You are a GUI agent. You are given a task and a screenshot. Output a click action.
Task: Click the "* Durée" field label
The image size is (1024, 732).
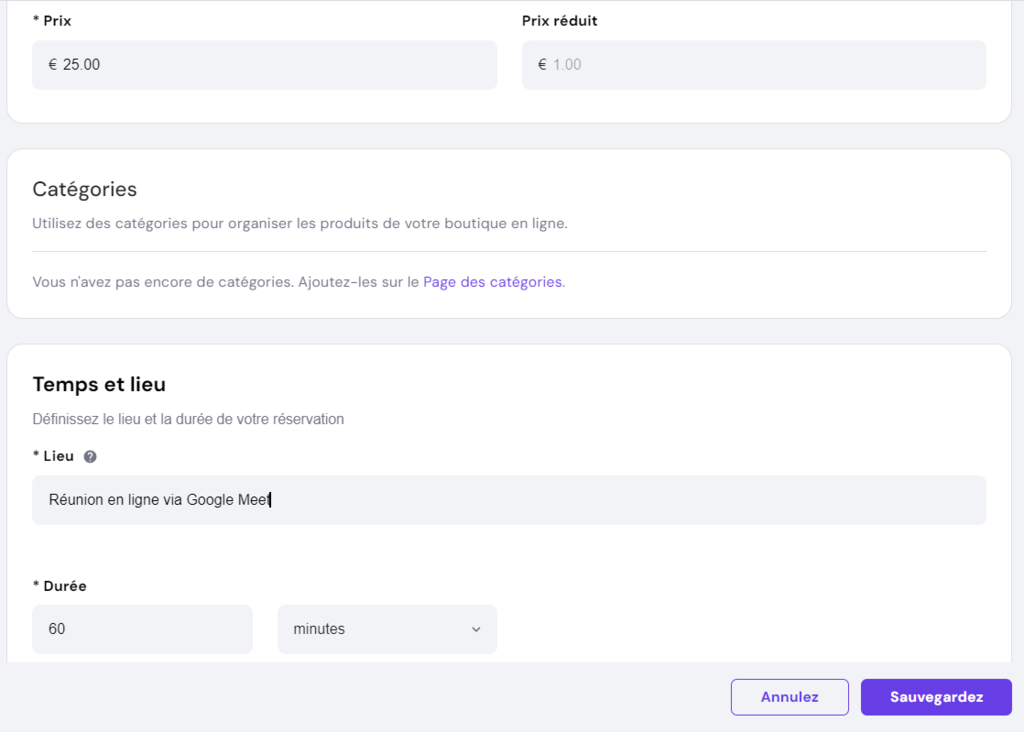(x=60, y=586)
